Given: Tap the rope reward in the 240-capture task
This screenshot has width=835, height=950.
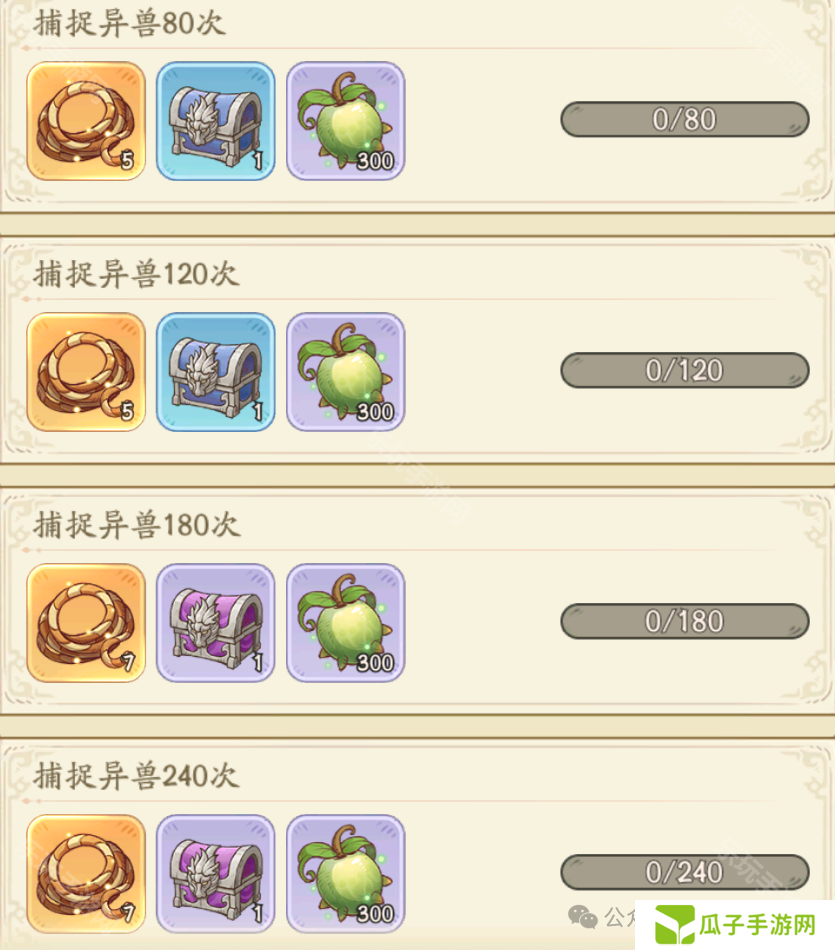Looking at the screenshot, I should point(86,874).
